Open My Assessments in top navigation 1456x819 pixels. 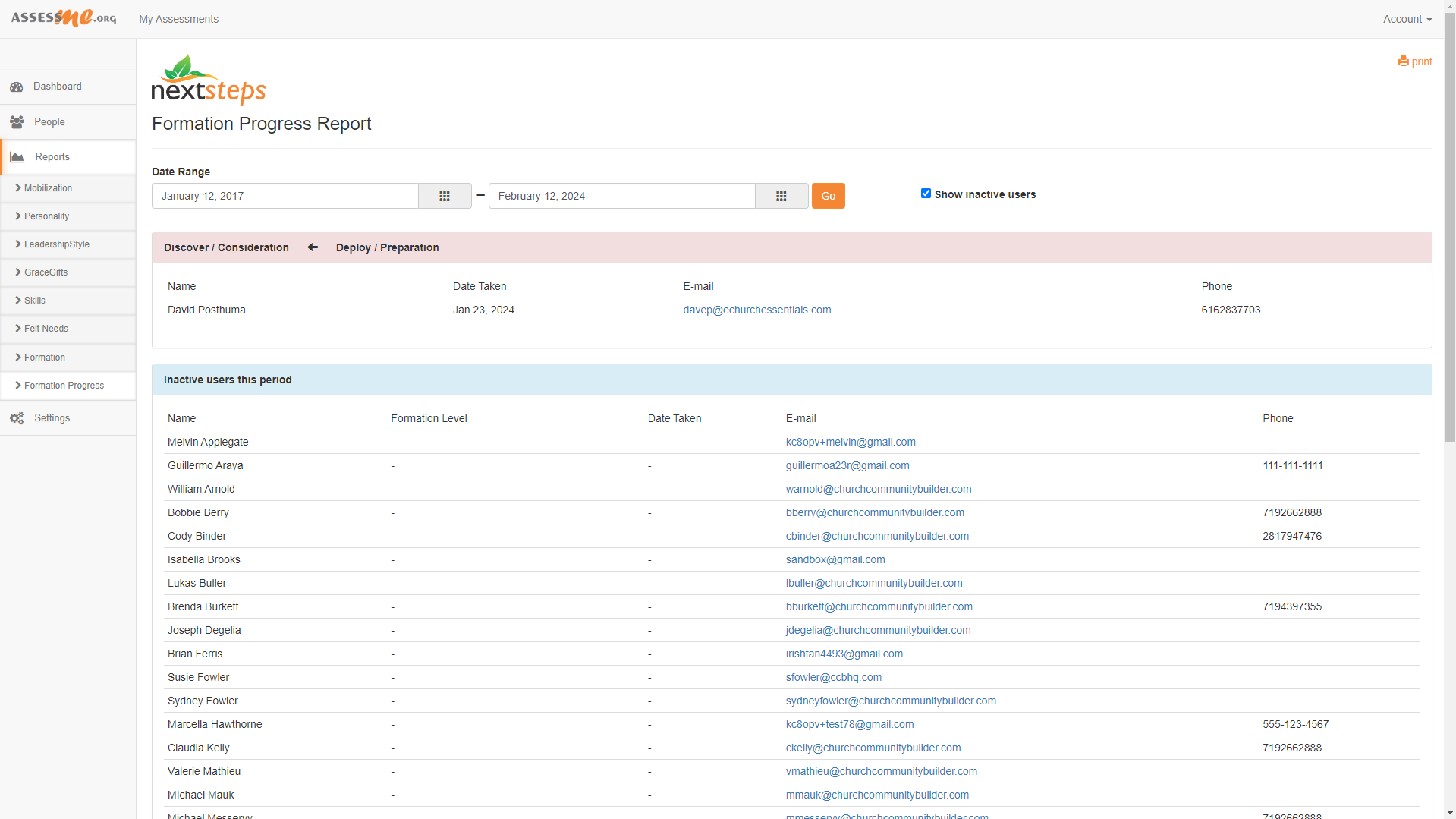178,19
